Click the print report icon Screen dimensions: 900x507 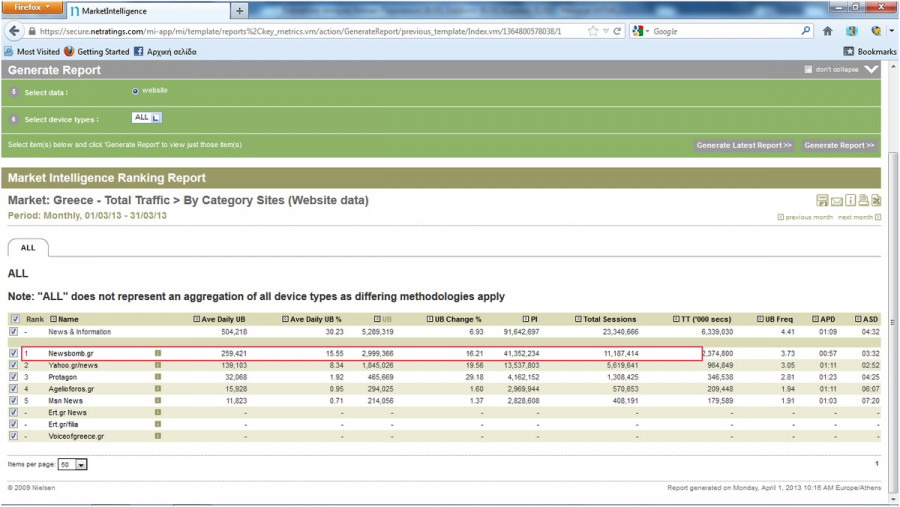(862, 200)
